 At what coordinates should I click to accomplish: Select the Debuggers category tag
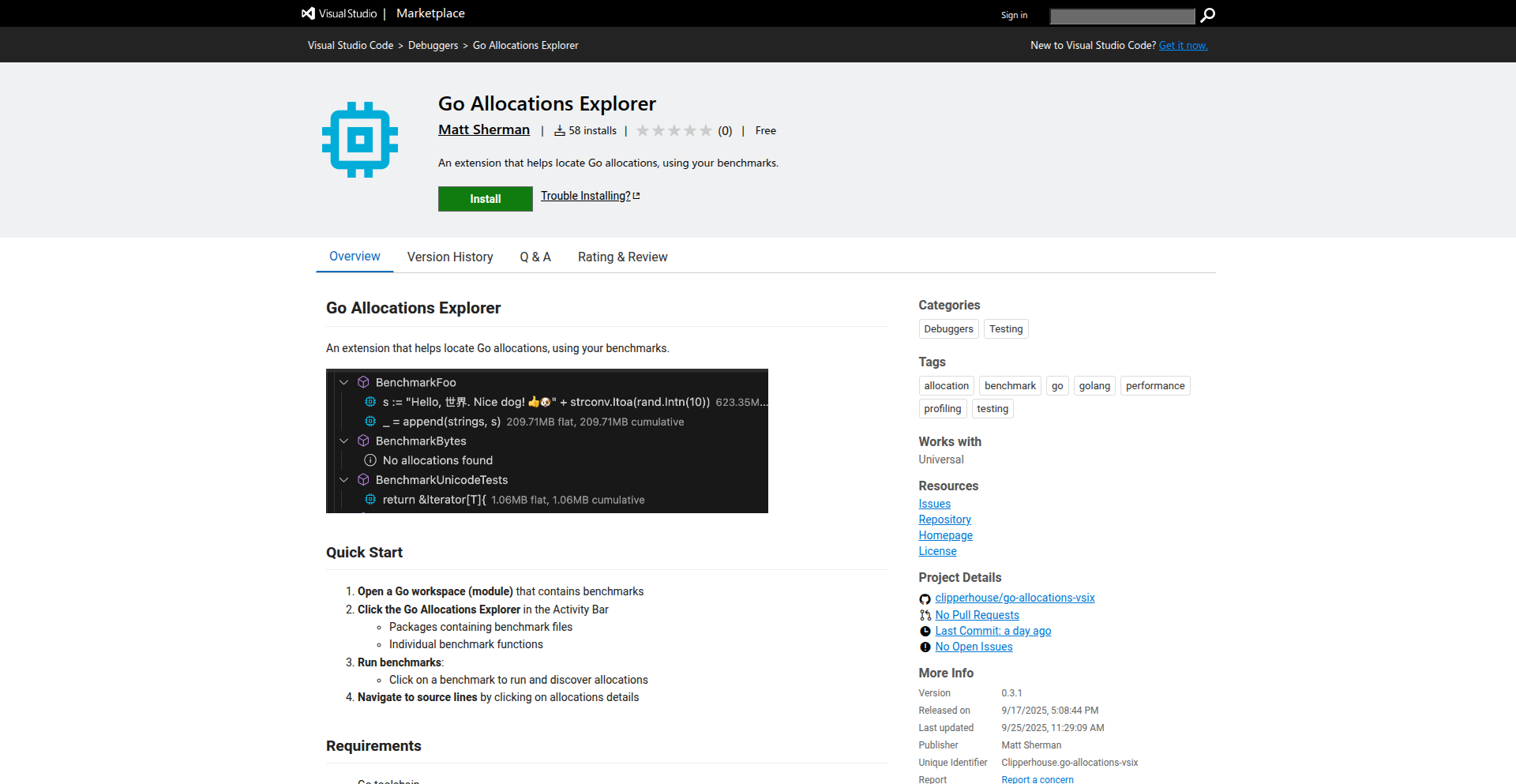(x=948, y=329)
